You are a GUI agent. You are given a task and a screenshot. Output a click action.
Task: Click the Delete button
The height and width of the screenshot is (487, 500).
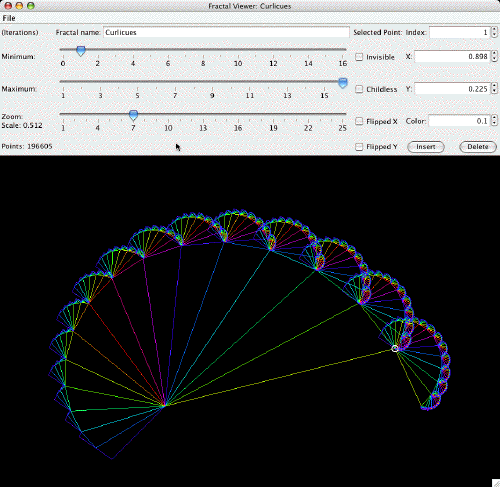coord(478,147)
